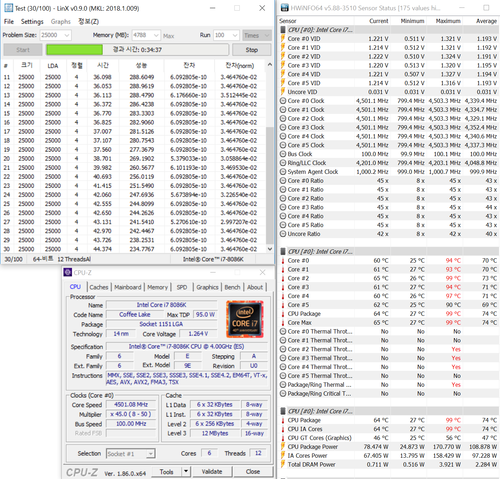Click the HWiNFO Maximum column header
Screen dimensions: 500x479
click(x=448, y=21)
